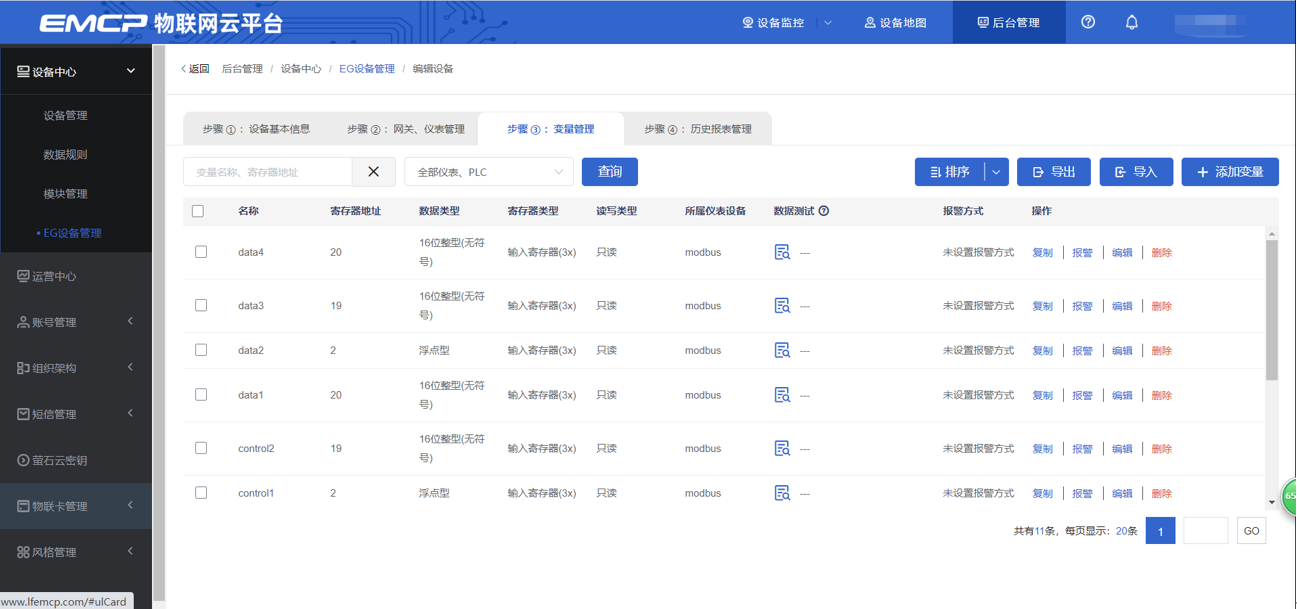This screenshot has height=609, width=1297.
Task: Open data test icon for data4 row
Action: (x=782, y=253)
